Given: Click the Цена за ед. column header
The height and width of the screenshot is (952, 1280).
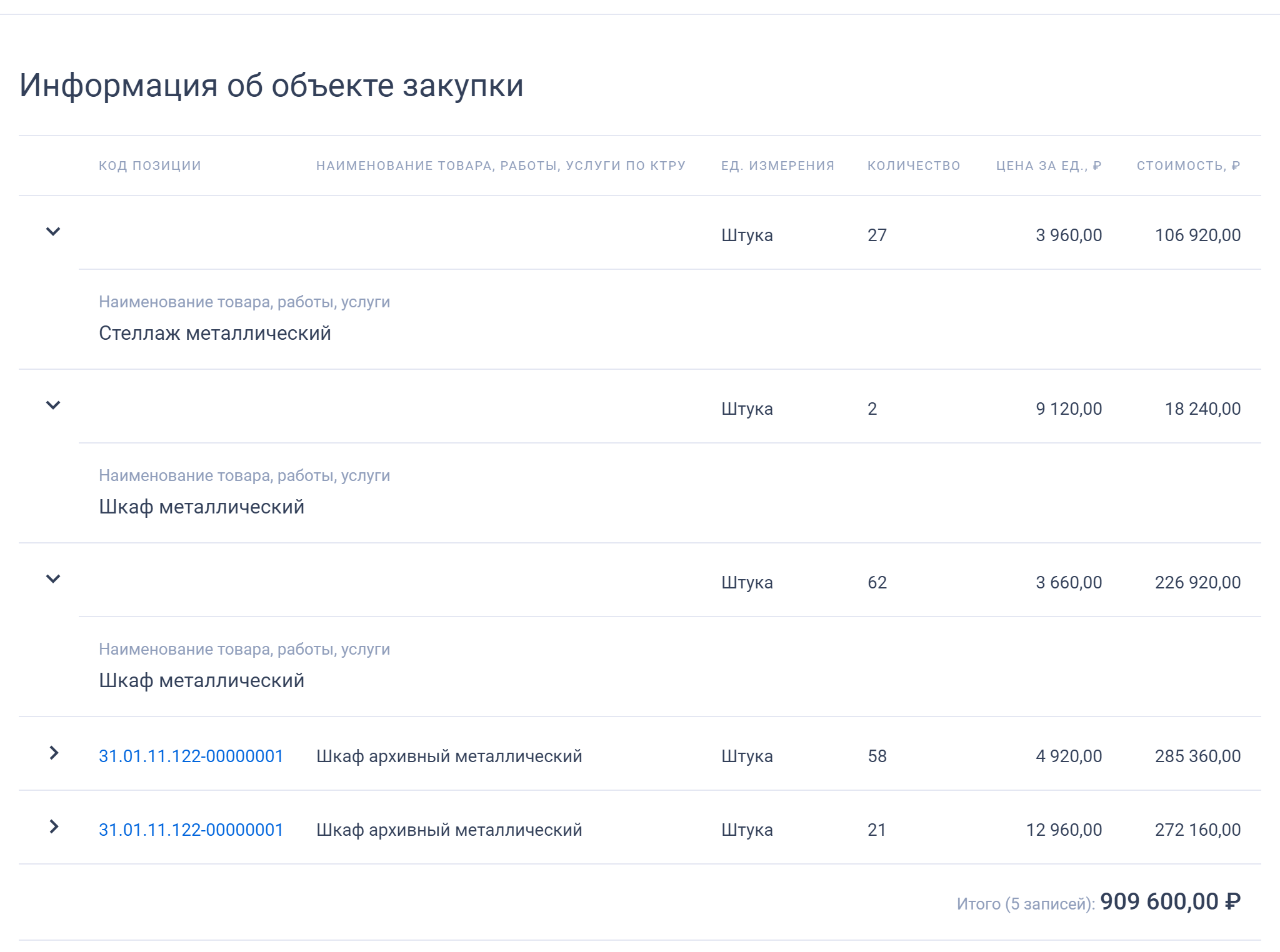Looking at the screenshot, I should click(1048, 166).
